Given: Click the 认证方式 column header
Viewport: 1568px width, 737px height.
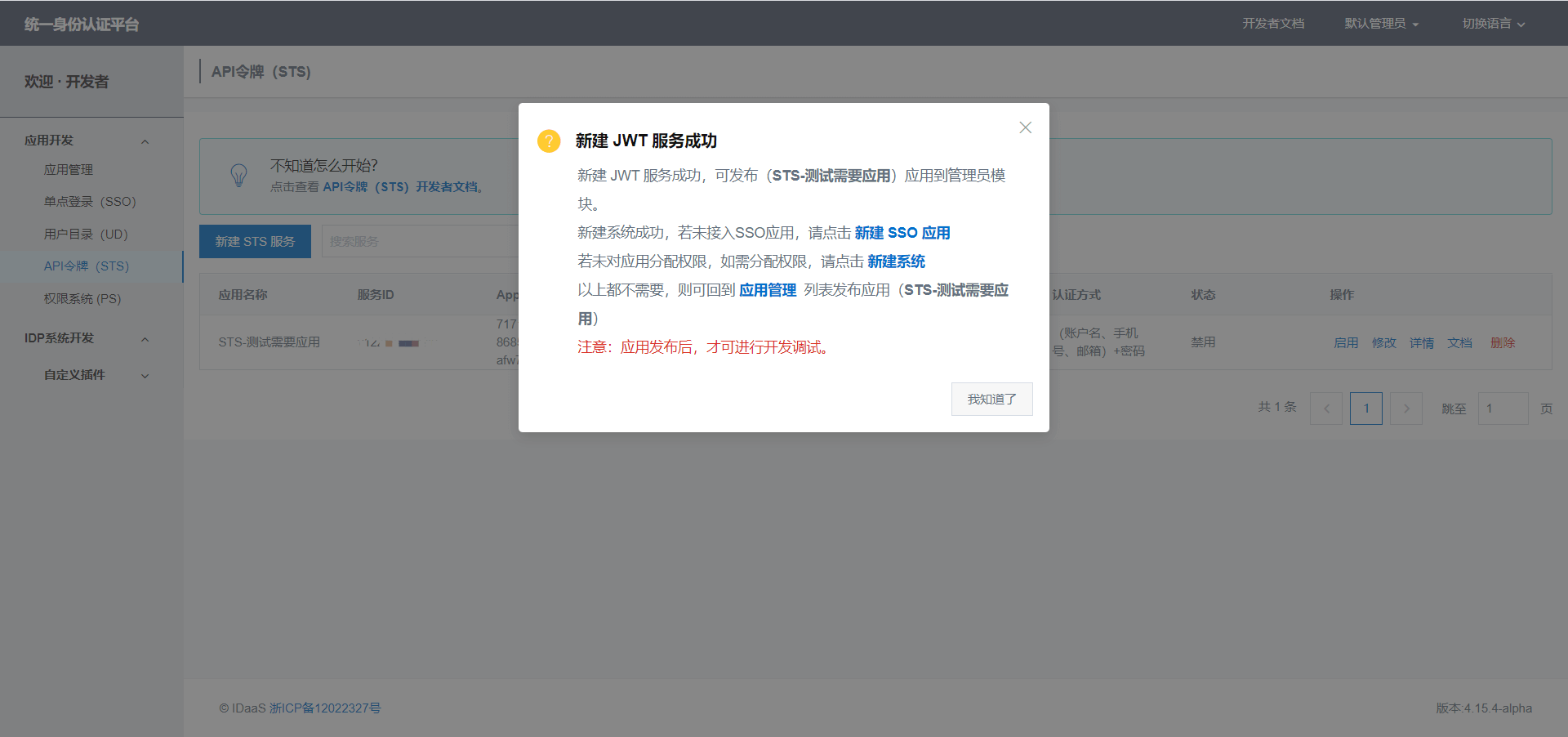Looking at the screenshot, I should (1076, 295).
